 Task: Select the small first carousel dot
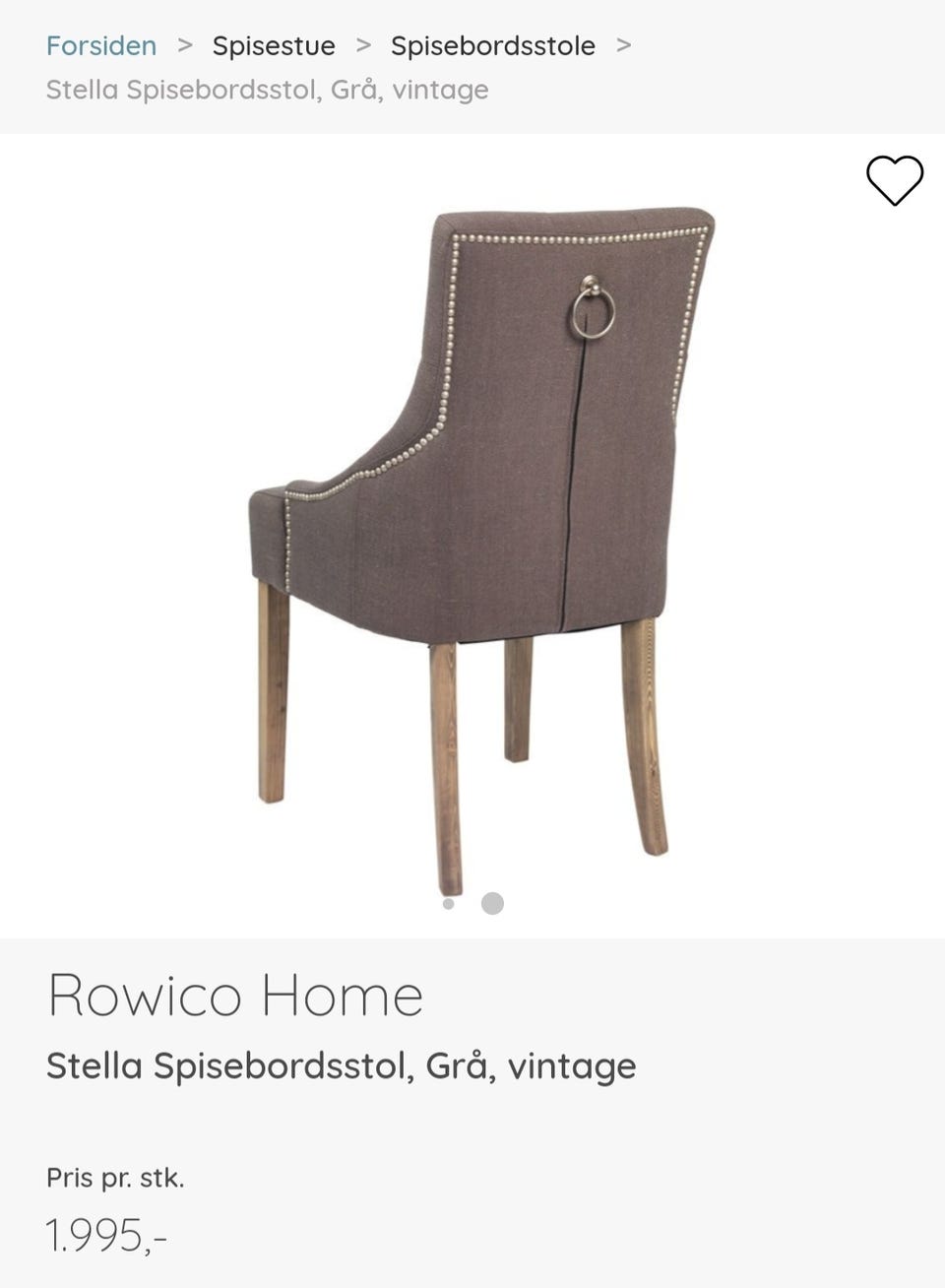(449, 903)
